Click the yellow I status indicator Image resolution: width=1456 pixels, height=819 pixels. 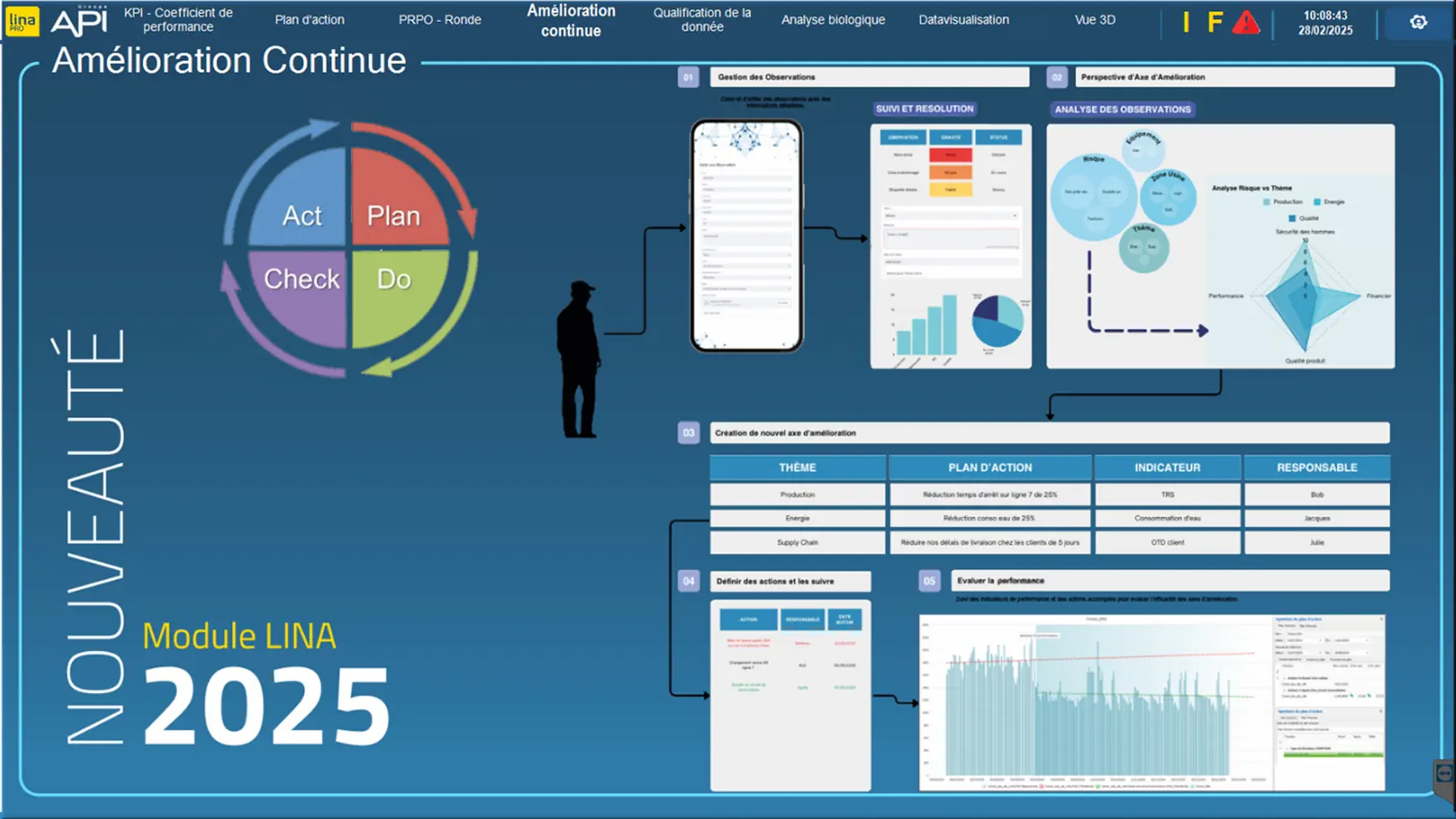point(1186,22)
